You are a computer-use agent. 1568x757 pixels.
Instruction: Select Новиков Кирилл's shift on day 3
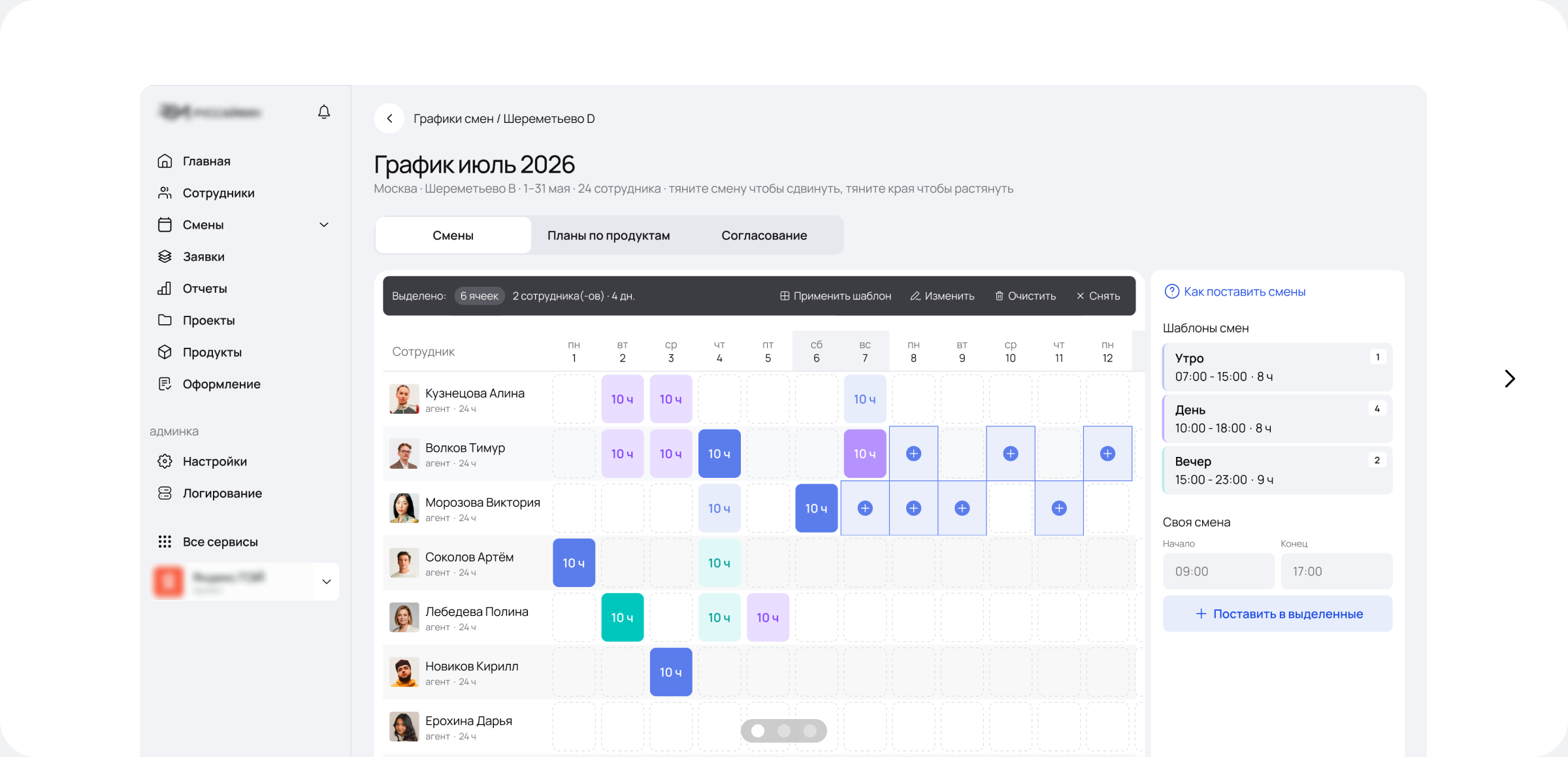(x=671, y=672)
